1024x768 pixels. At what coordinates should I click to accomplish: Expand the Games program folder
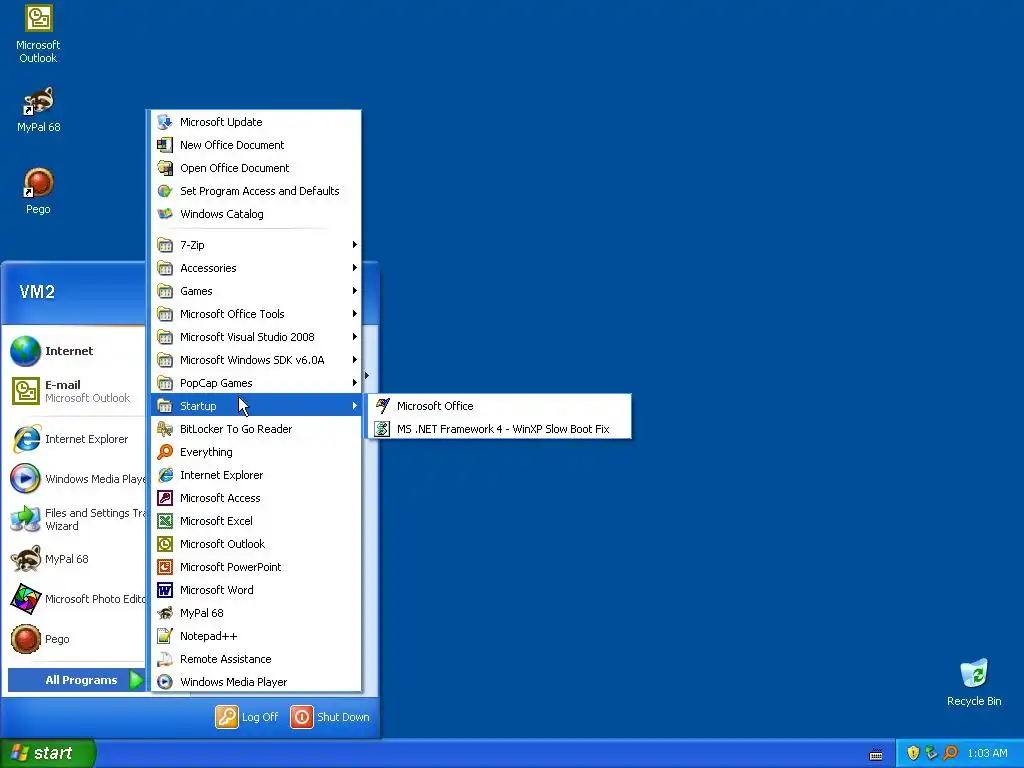pyautogui.click(x=256, y=291)
